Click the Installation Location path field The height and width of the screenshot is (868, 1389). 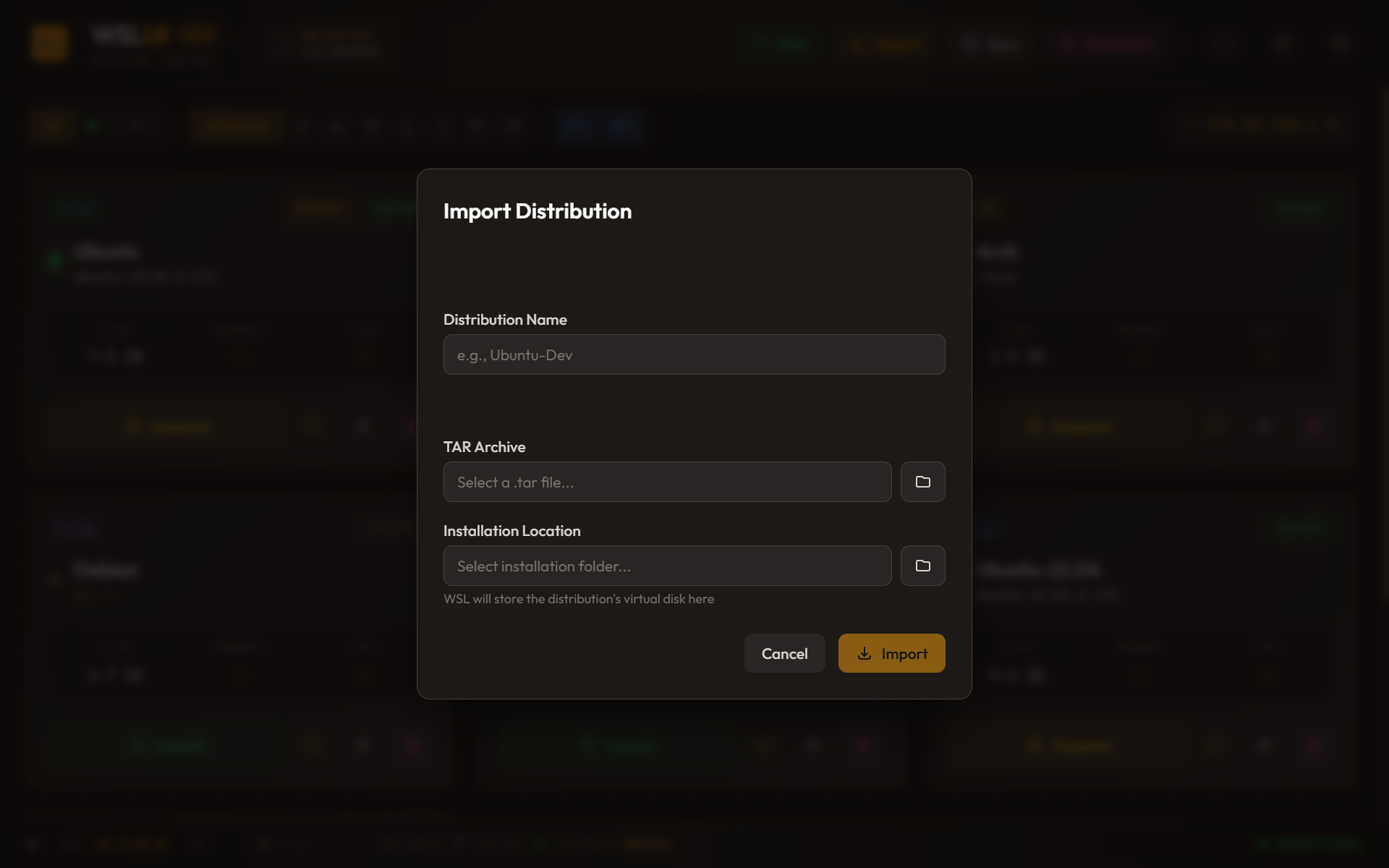[x=667, y=566]
